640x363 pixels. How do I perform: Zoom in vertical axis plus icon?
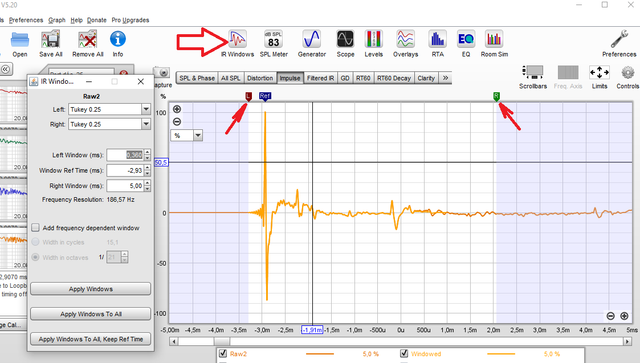[x=177, y=109]
